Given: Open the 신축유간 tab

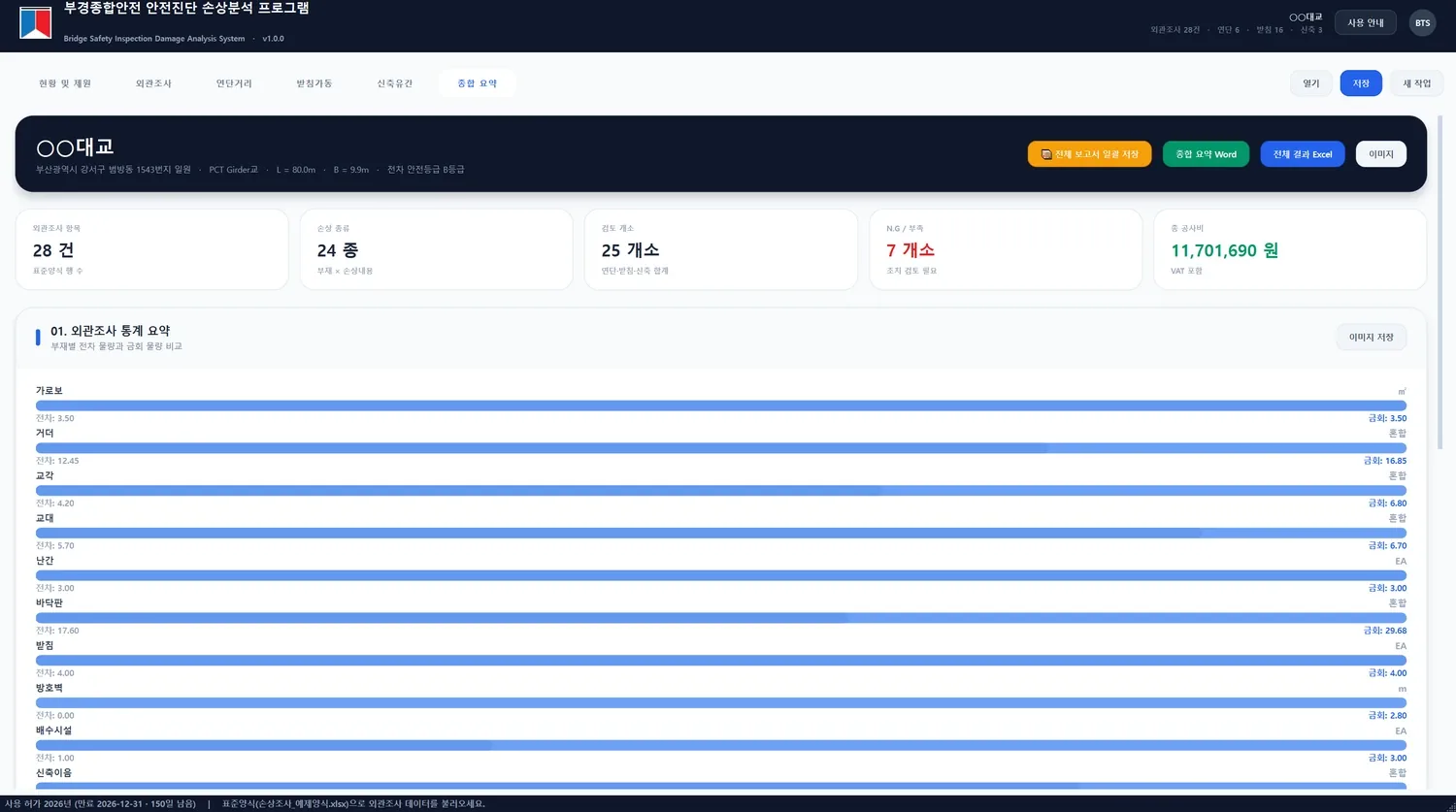Looking at the screenshot, I should pos(395,83).
